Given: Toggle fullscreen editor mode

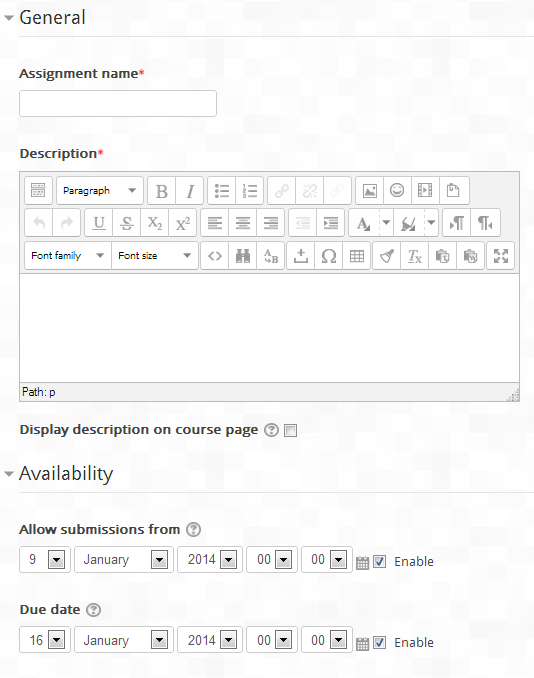Looking at the screenshot, I should click(501, 256).
